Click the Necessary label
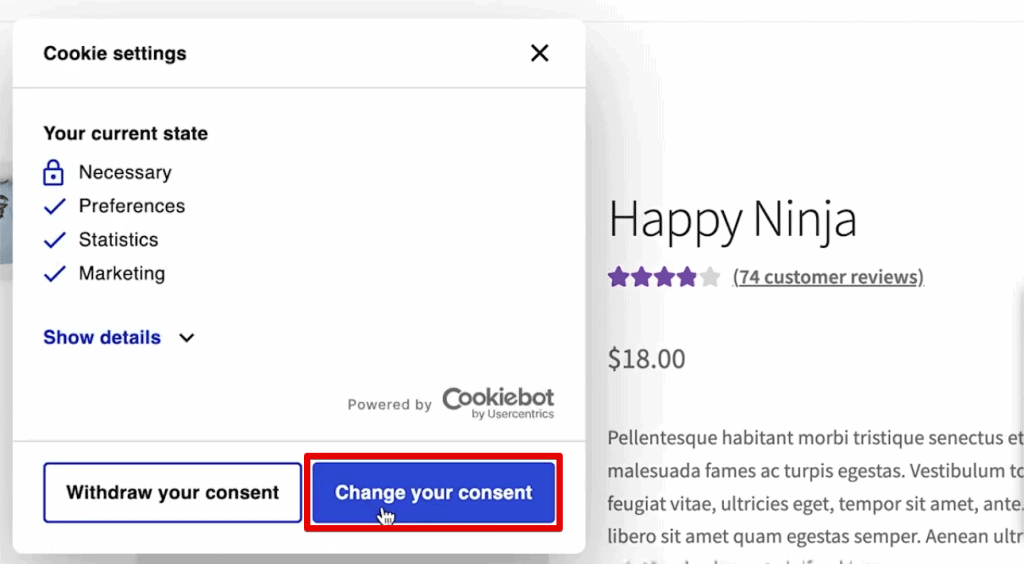 (x=125, y=172)
